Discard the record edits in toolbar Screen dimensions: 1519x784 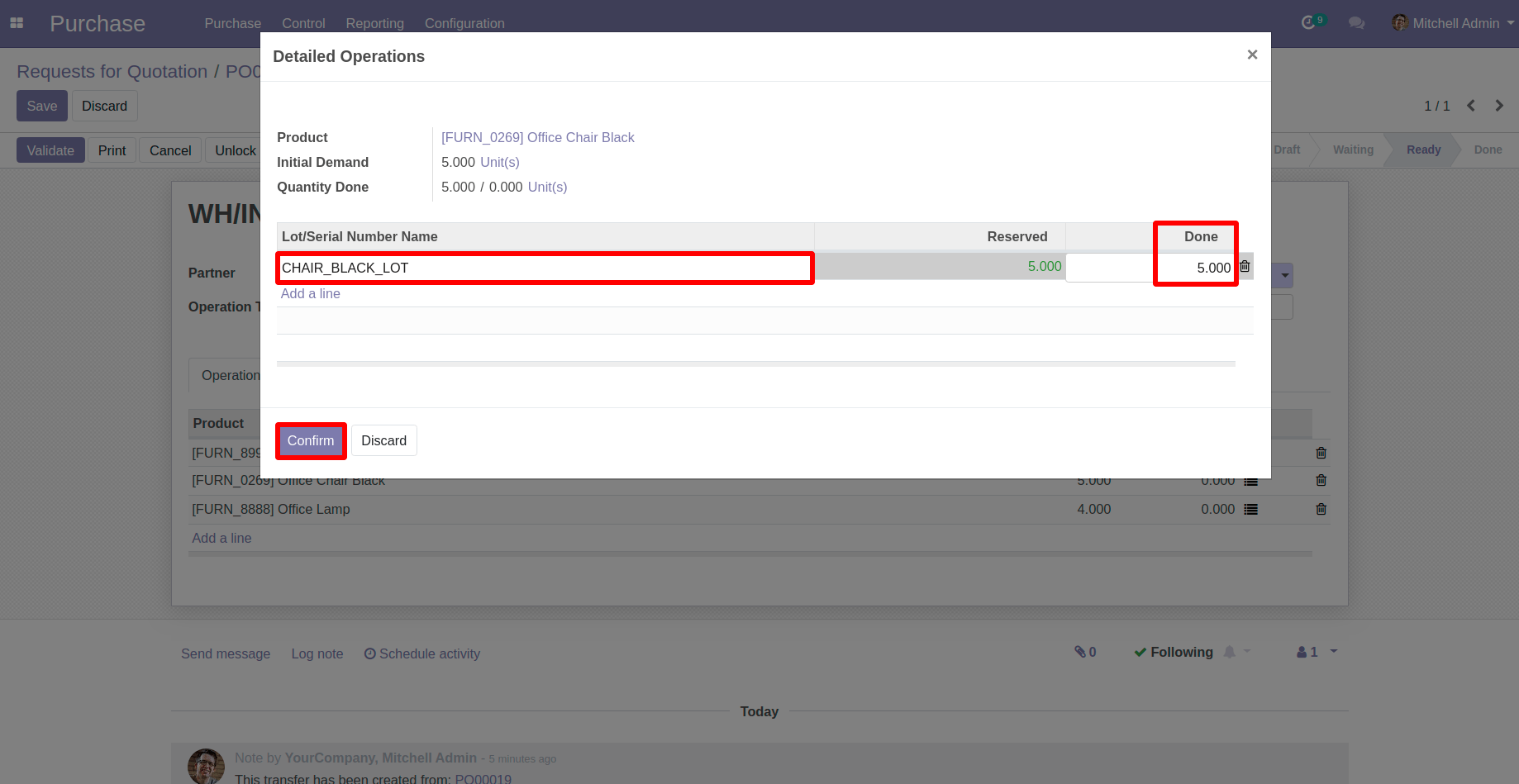click(x=104, y=106)
